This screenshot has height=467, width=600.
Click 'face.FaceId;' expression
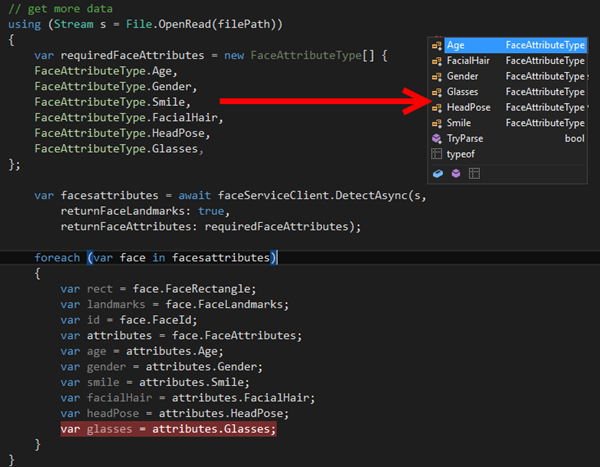[x=158, y=320]
